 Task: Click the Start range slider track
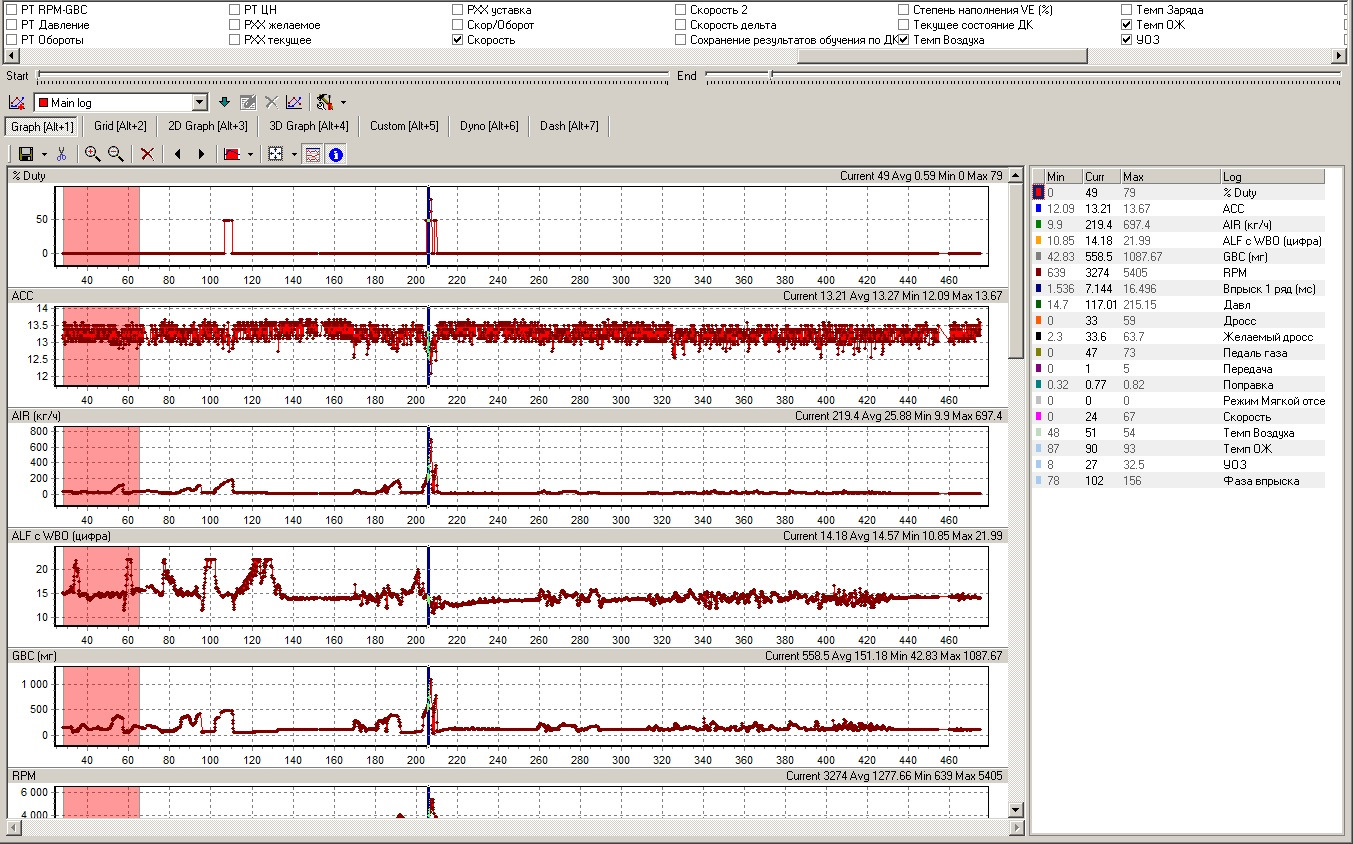click(350, 75)
